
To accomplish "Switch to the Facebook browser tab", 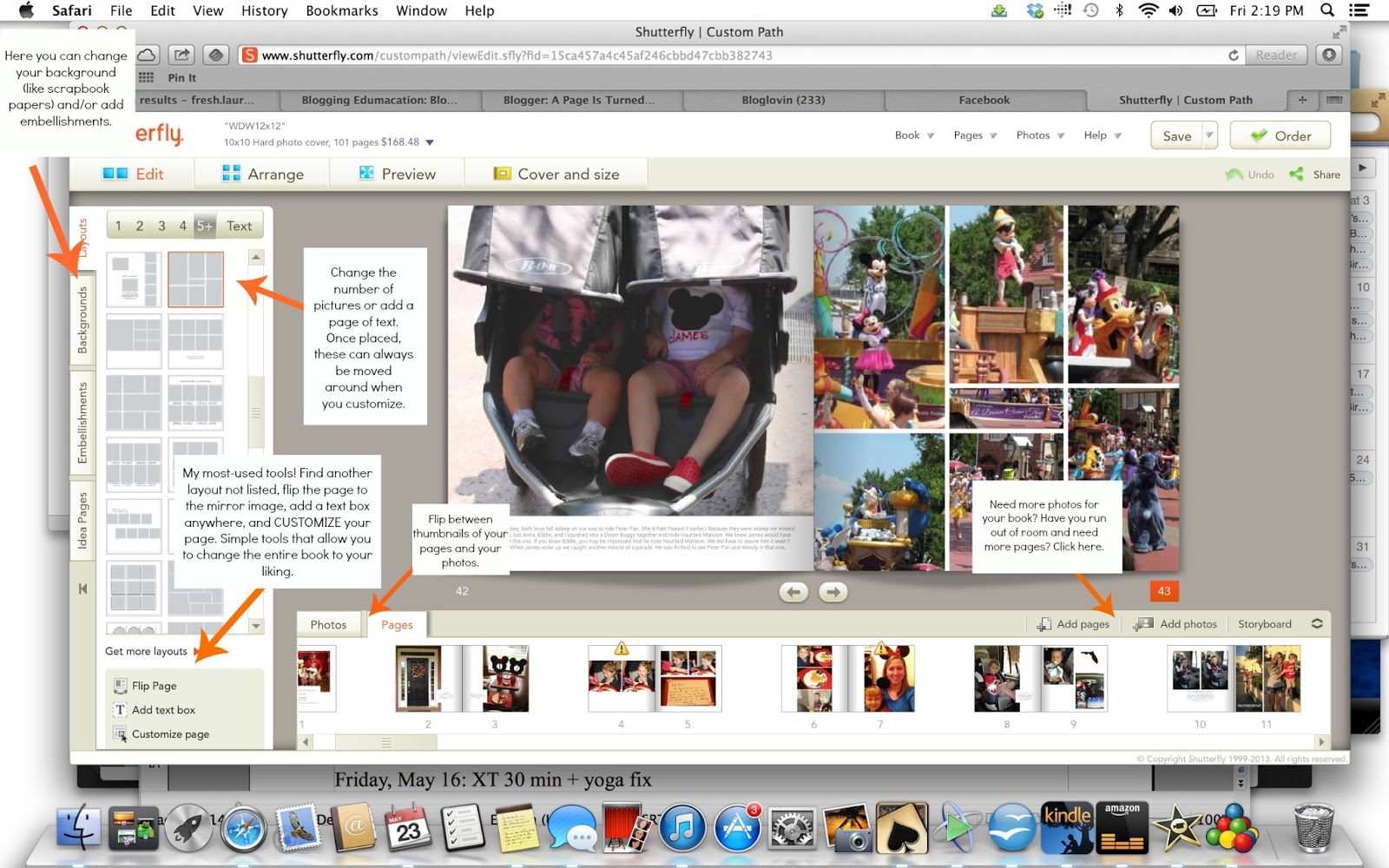I will (984, 100).
